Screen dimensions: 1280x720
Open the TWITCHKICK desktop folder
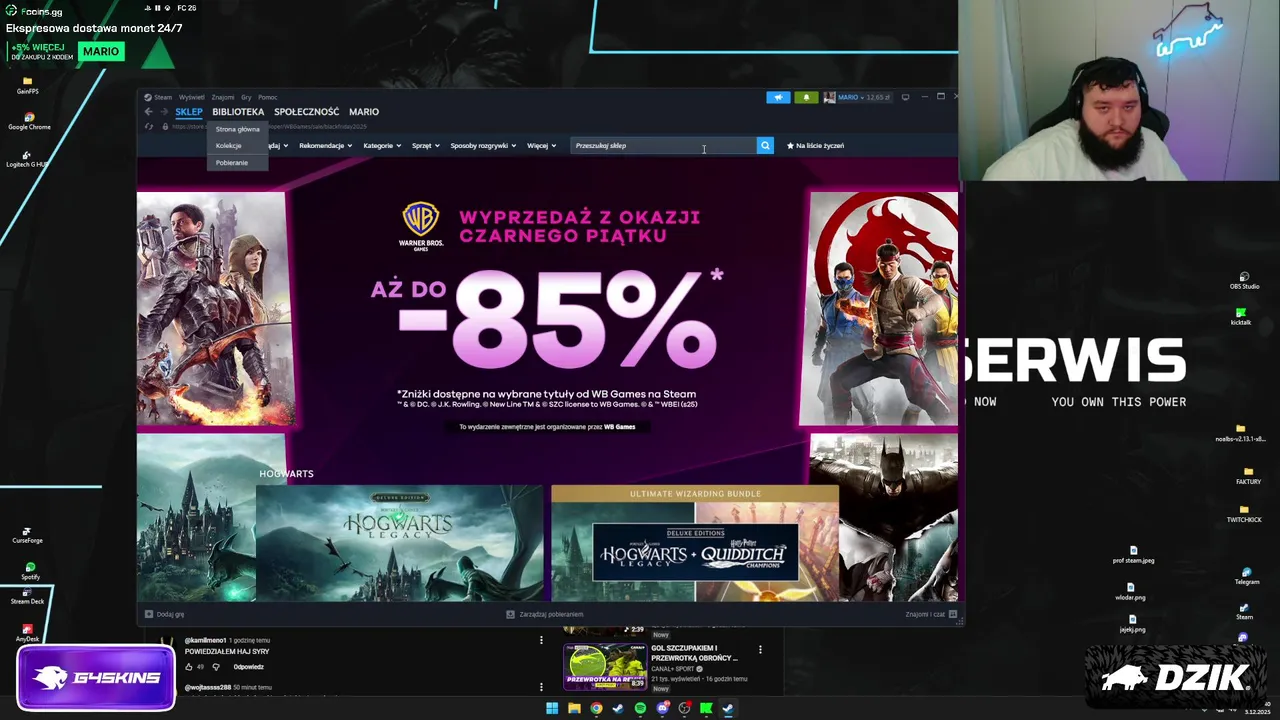pyautogui.click(x=1244, y=514)
